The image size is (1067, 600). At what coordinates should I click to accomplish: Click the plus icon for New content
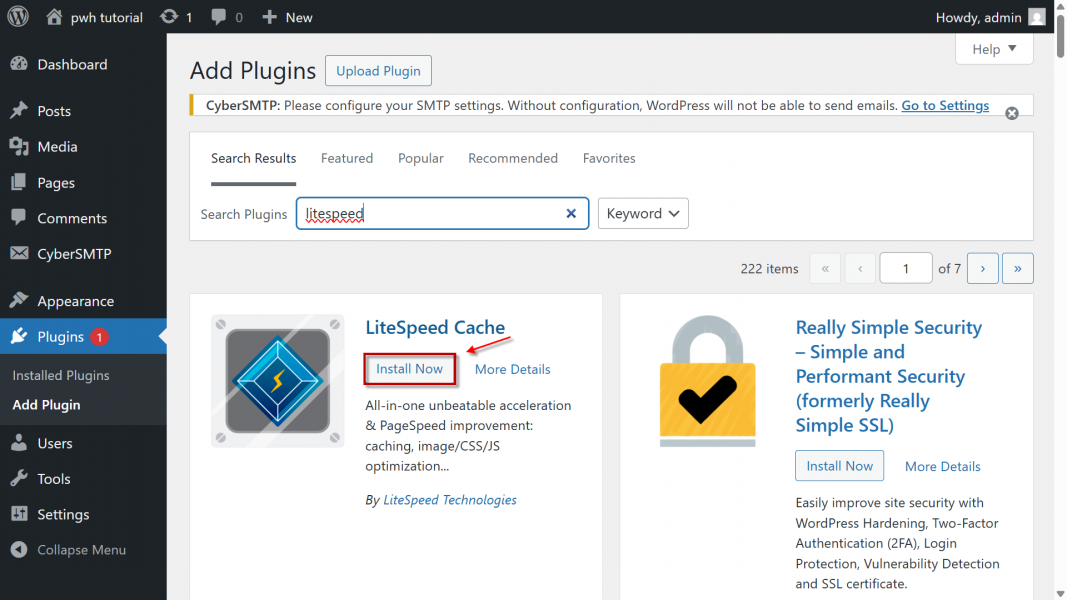(x=269, y=17)
